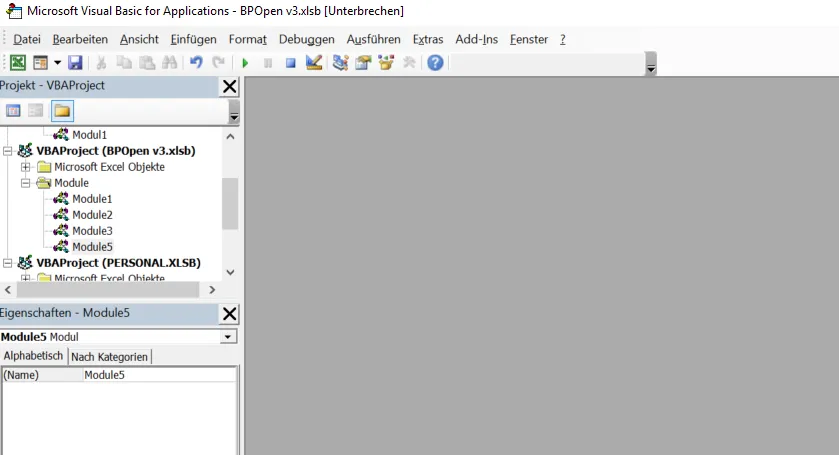This screenshot has width=839, height=455.
Task: Click the Toolbox icon
Action: [409, 63]
